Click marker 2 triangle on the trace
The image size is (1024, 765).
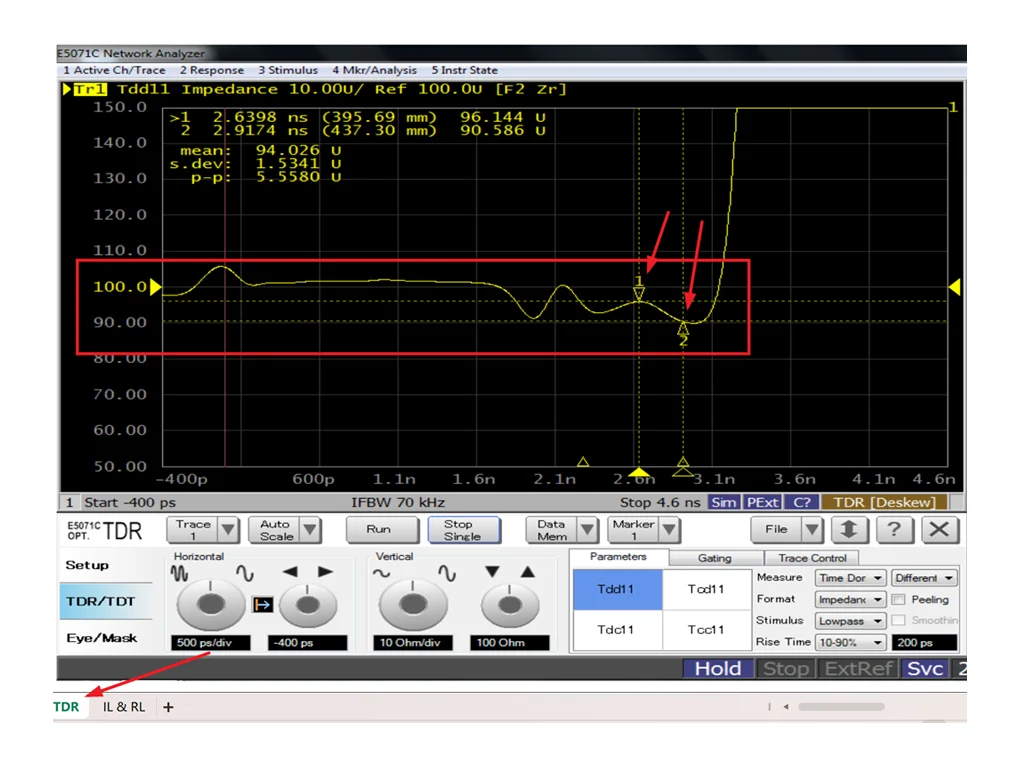[x=682, y=327]
